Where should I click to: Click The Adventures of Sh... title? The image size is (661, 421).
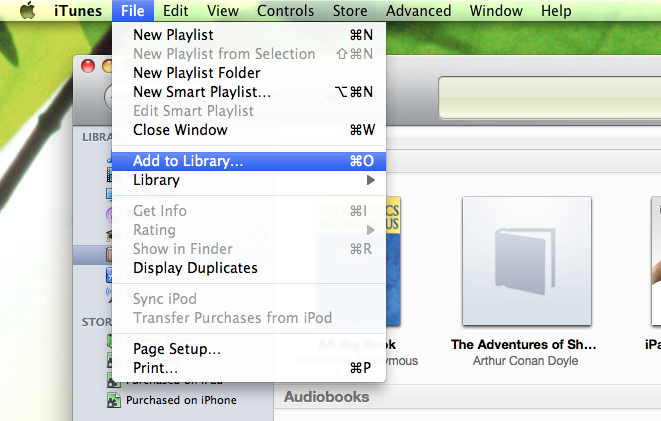click(x=524, y=345)
